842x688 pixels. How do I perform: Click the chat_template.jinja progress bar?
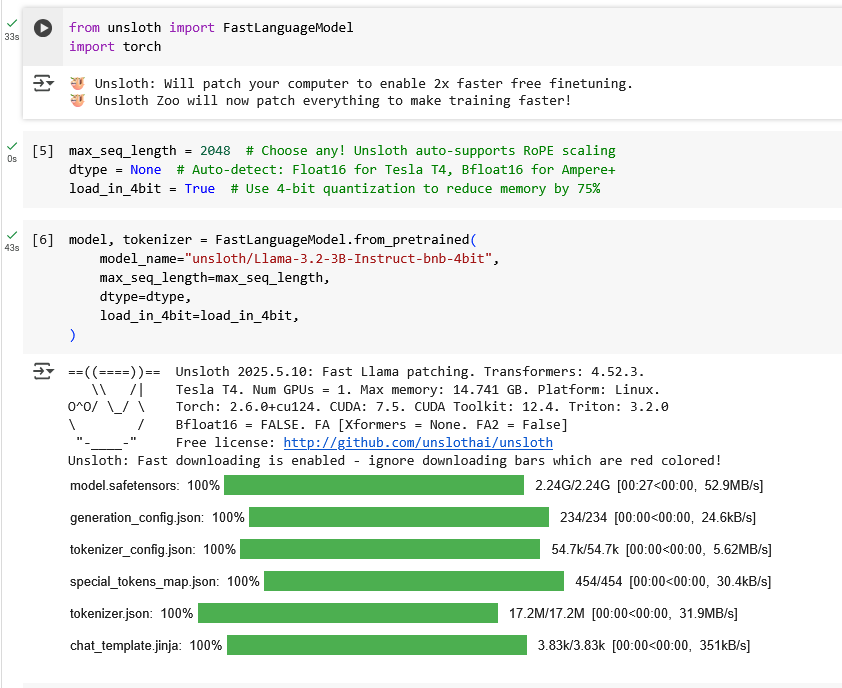tap(377, 645)
